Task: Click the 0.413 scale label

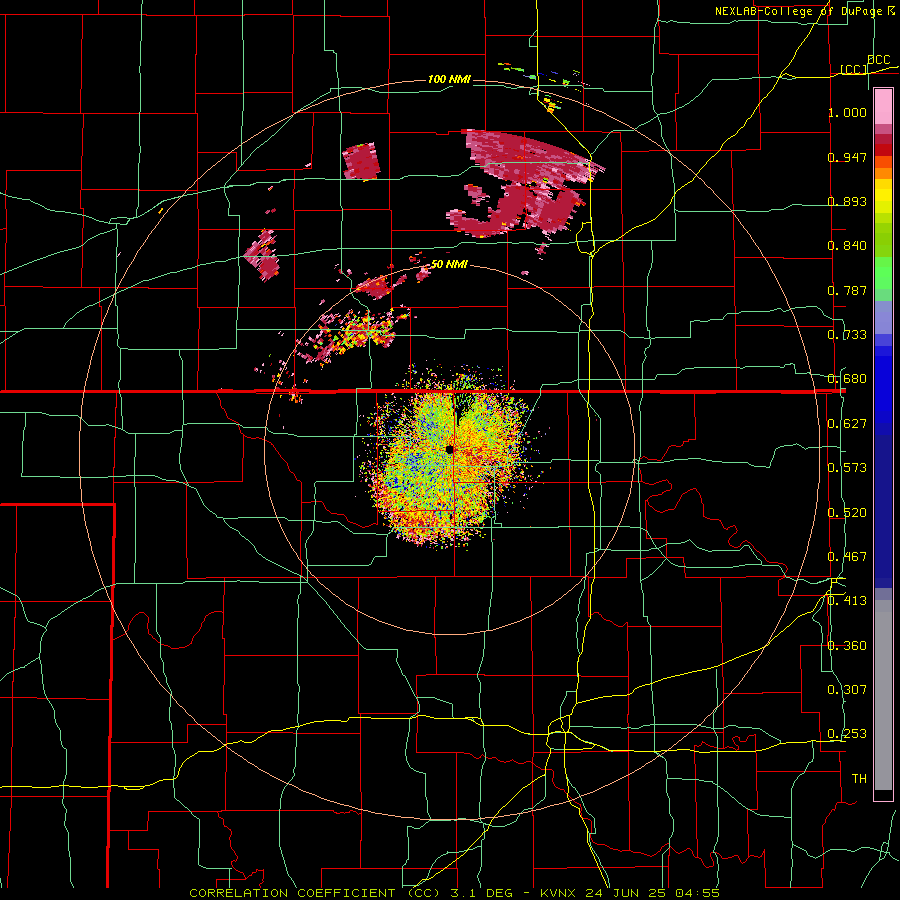Action: coord(847,601)
